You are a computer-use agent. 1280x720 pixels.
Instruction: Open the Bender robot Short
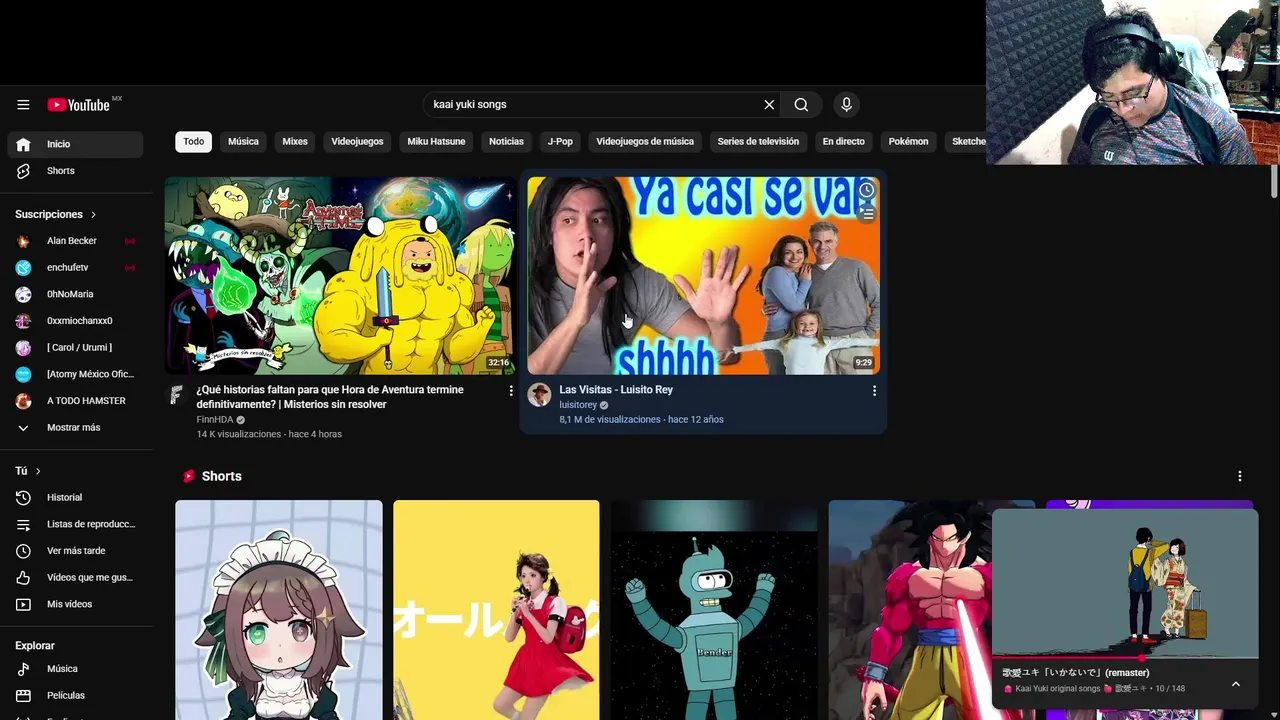point(714,610)
